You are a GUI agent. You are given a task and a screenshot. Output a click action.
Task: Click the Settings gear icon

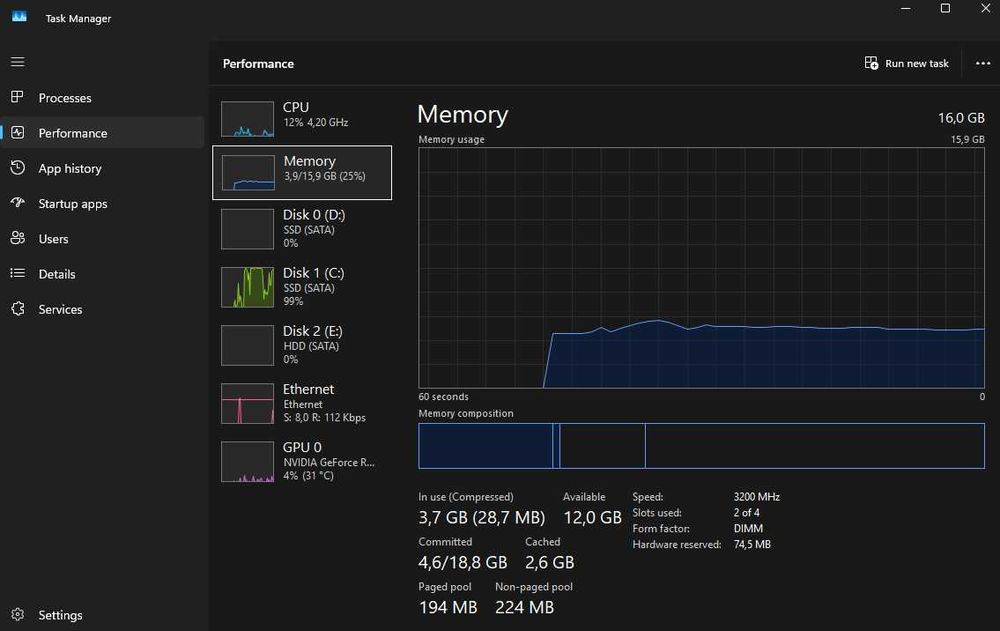click(17, 614)
